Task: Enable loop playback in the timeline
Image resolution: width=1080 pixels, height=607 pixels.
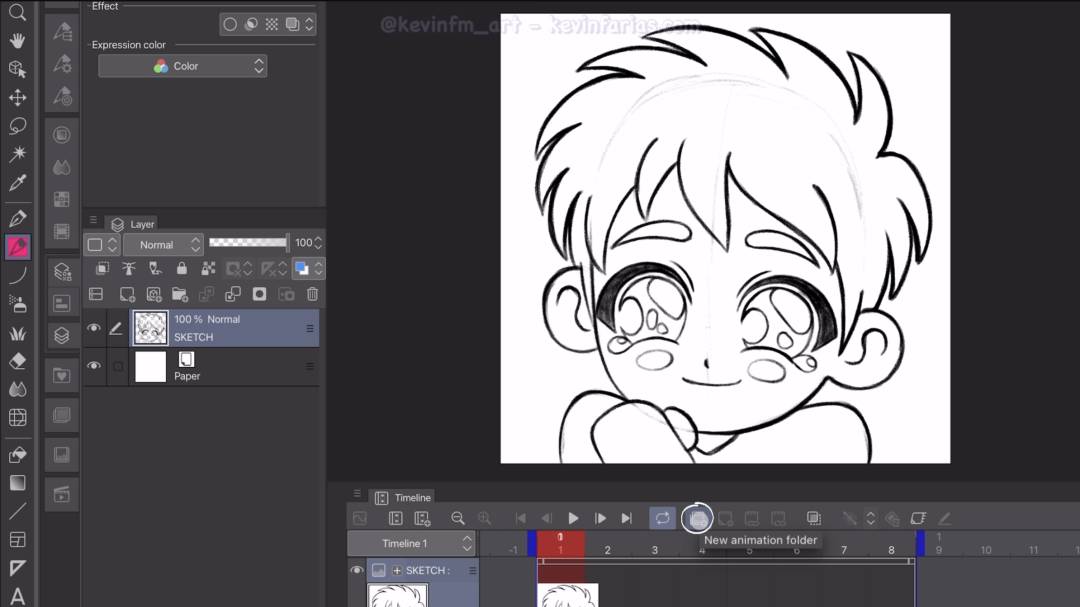Action: (x=661, y=518)
